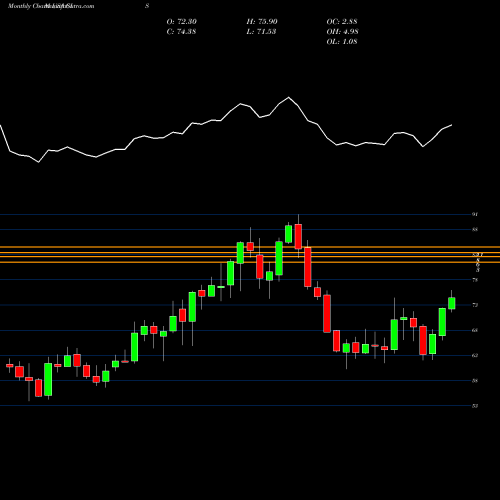Click the high value 'H: 75.90'
500x500 pixels.
click(x=262, y=22)
